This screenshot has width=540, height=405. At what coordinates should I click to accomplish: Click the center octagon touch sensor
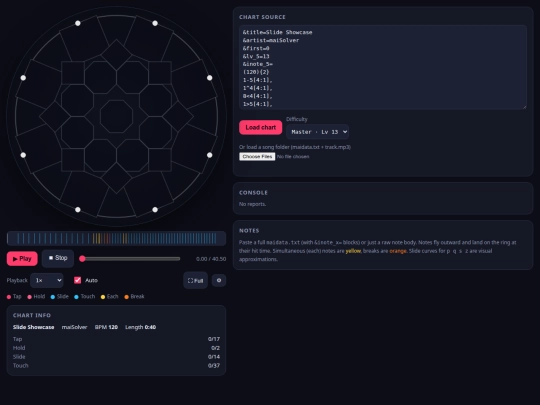tap(116, 116)
